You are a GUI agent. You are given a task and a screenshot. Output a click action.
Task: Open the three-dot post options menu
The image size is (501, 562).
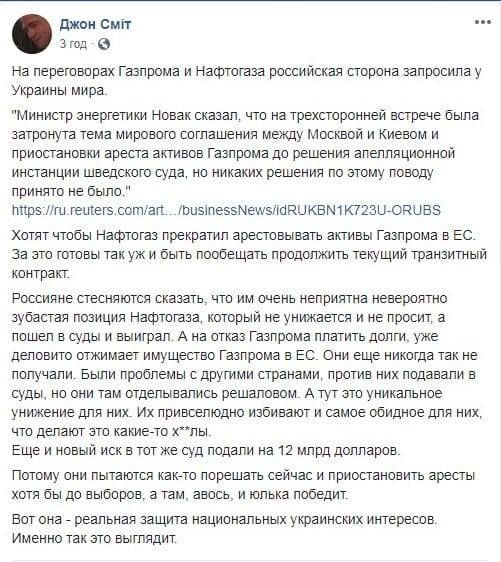482,22
